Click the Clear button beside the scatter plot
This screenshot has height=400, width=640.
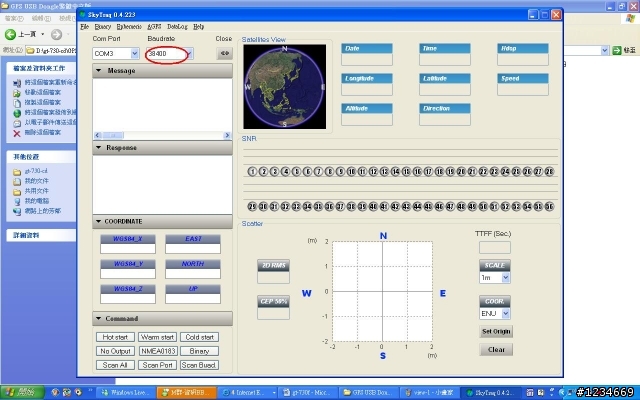point(496,350)
